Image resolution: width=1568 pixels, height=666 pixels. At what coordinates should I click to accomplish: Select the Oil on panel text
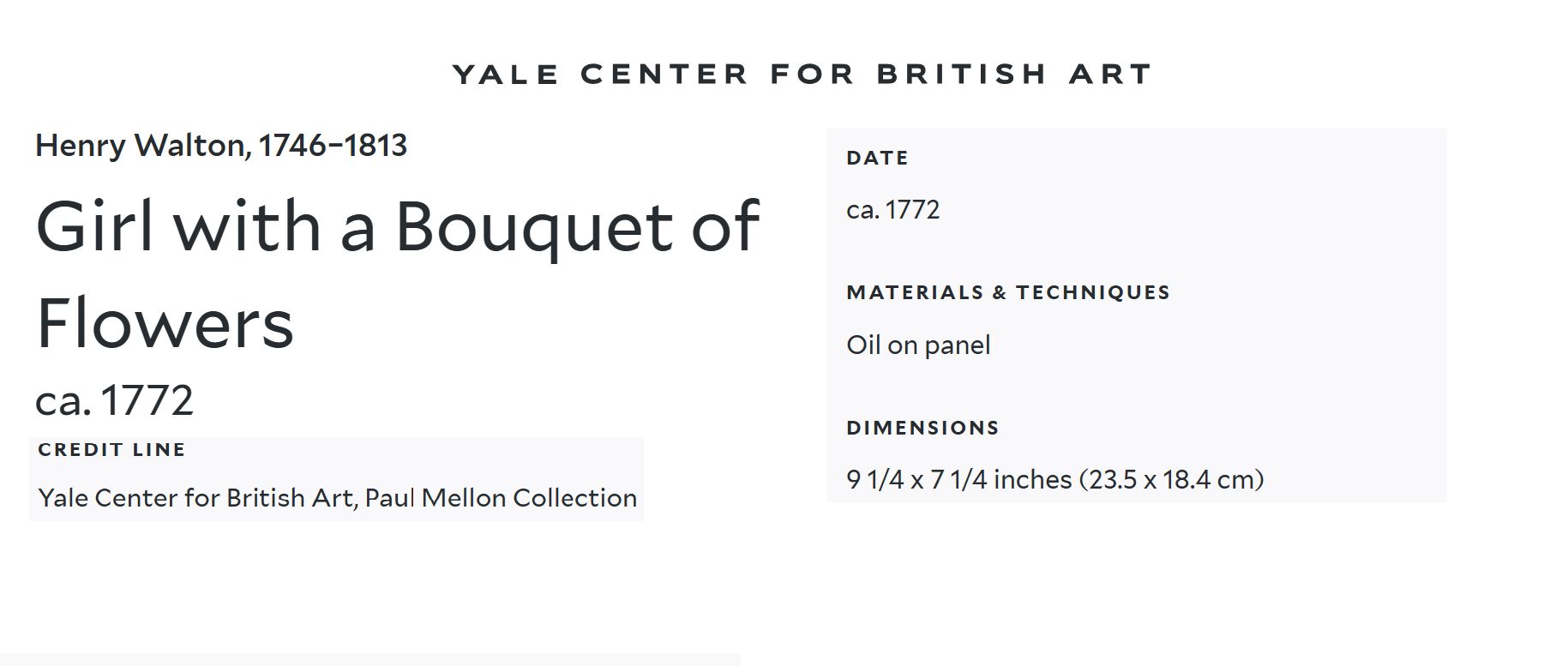(918, 345)
